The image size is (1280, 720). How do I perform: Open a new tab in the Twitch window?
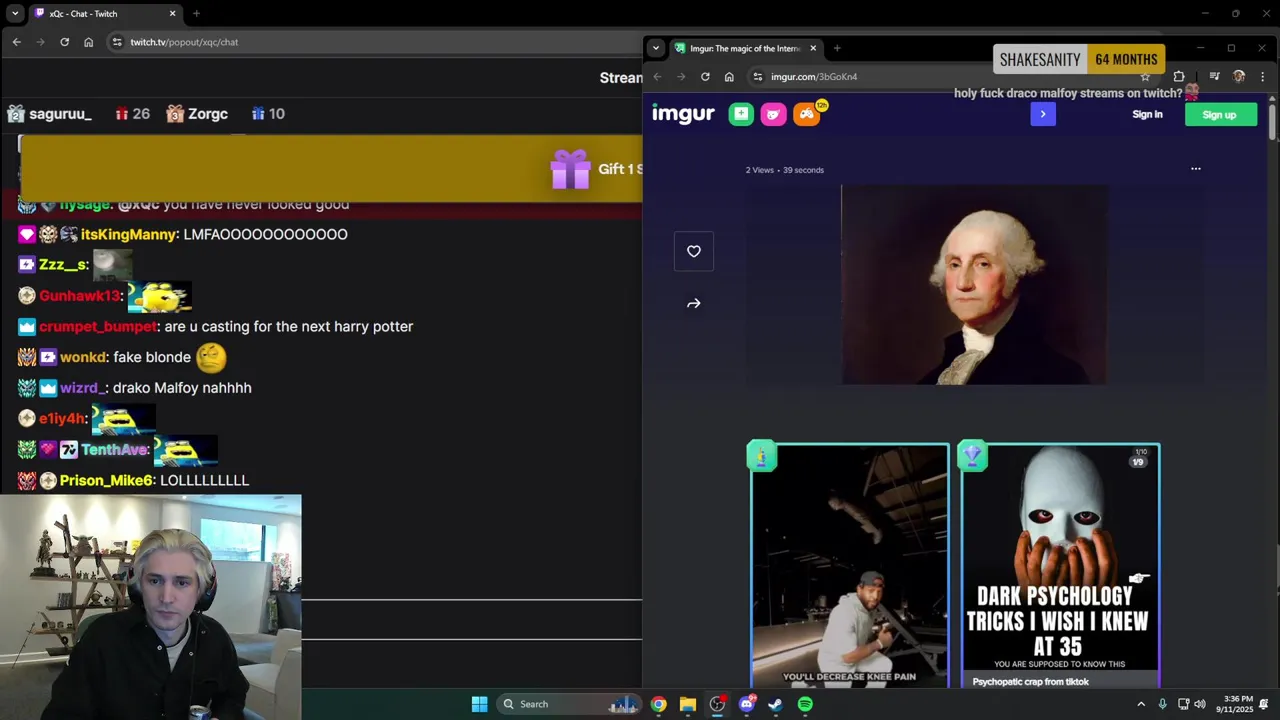[196, 14]
